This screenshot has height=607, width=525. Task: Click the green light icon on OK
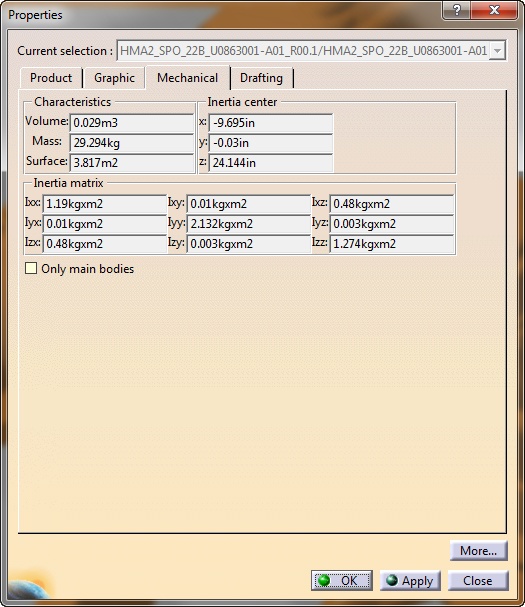pyautogui.click(x=324, y=580)
